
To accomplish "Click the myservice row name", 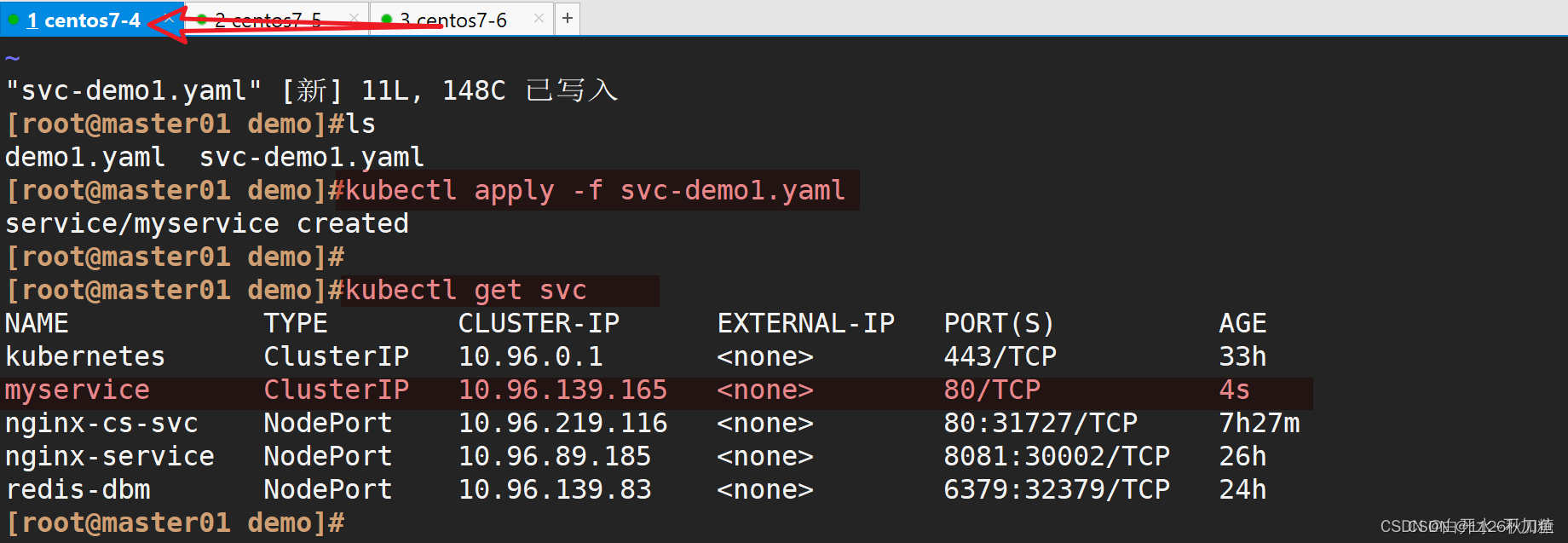I will 78,390.
